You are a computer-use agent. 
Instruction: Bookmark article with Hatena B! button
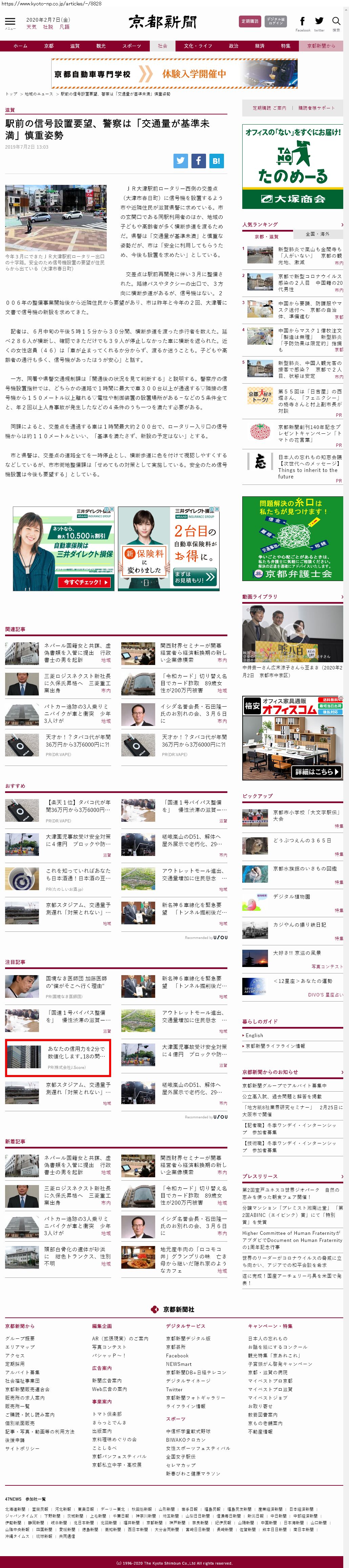tap(216, 161)
